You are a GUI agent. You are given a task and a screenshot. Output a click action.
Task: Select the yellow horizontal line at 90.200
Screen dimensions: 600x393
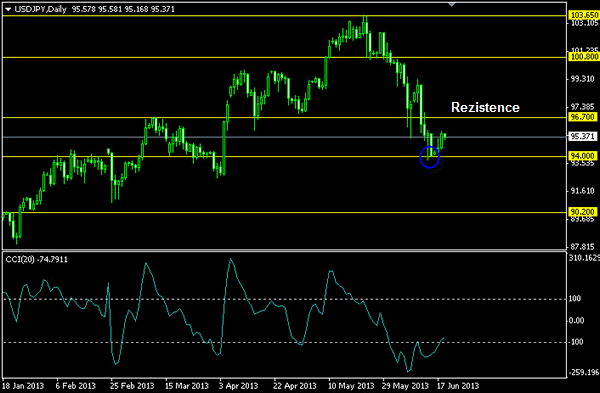coord(284,212)
